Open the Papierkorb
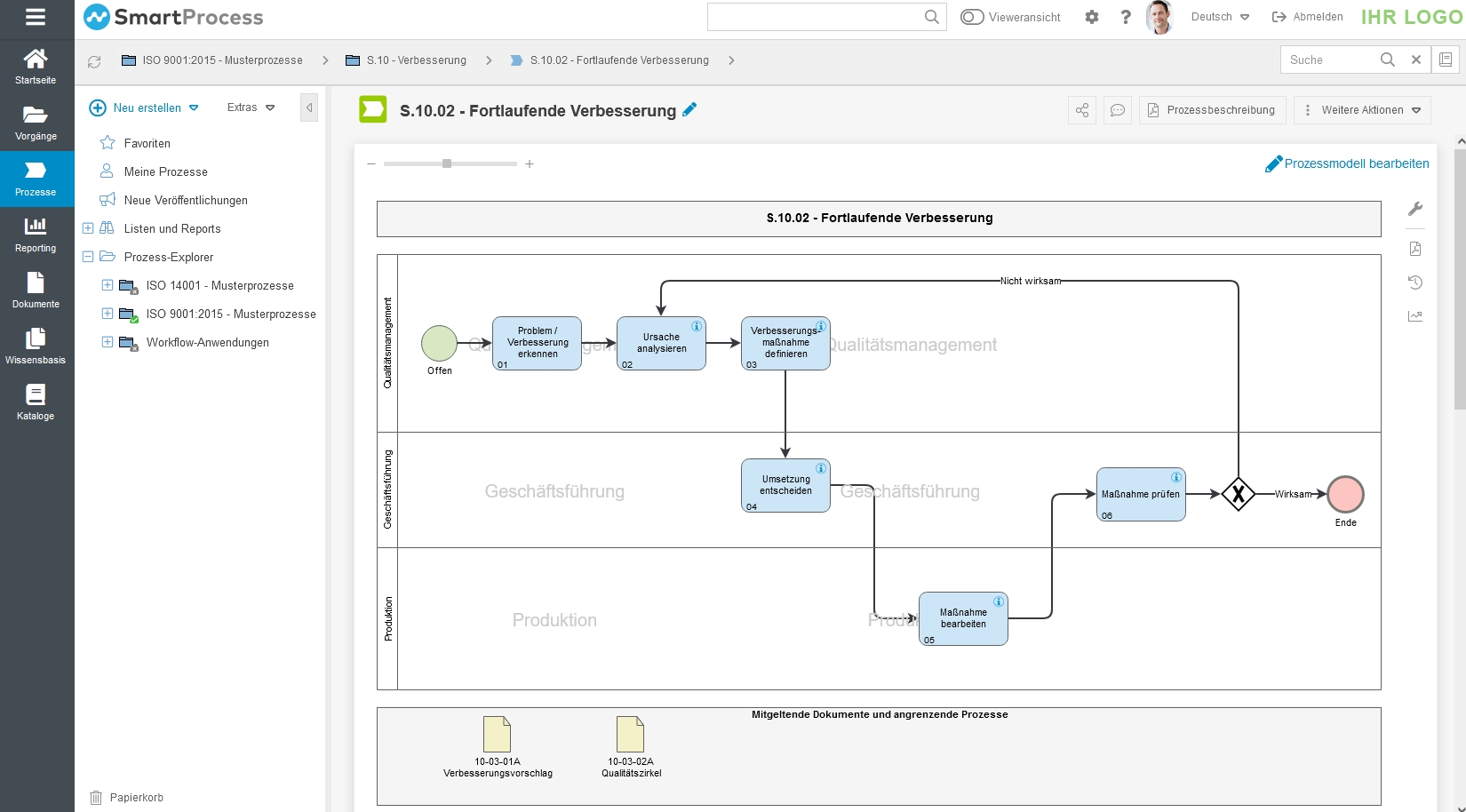This screenshot has width=1466, height=812. (127, 798)
